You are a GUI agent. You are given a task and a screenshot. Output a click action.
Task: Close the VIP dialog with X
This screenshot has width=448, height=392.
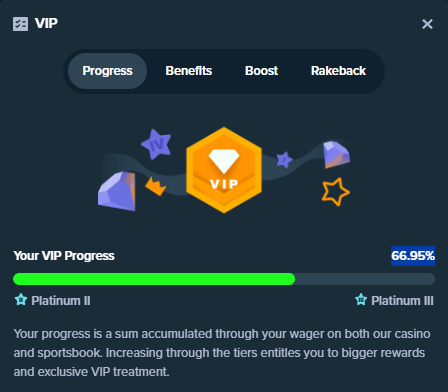coord(427,24)
